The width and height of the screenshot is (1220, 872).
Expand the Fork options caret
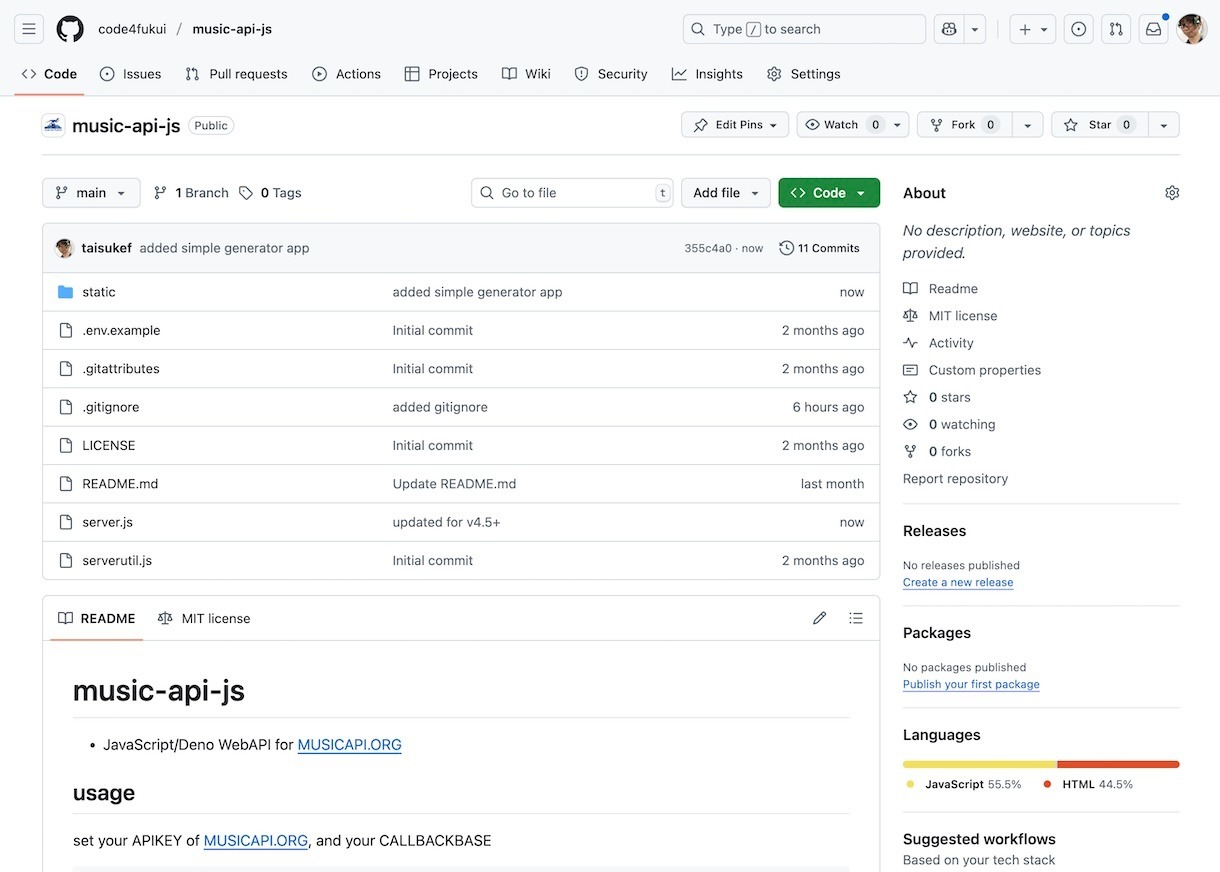[x=1027, y=125]
